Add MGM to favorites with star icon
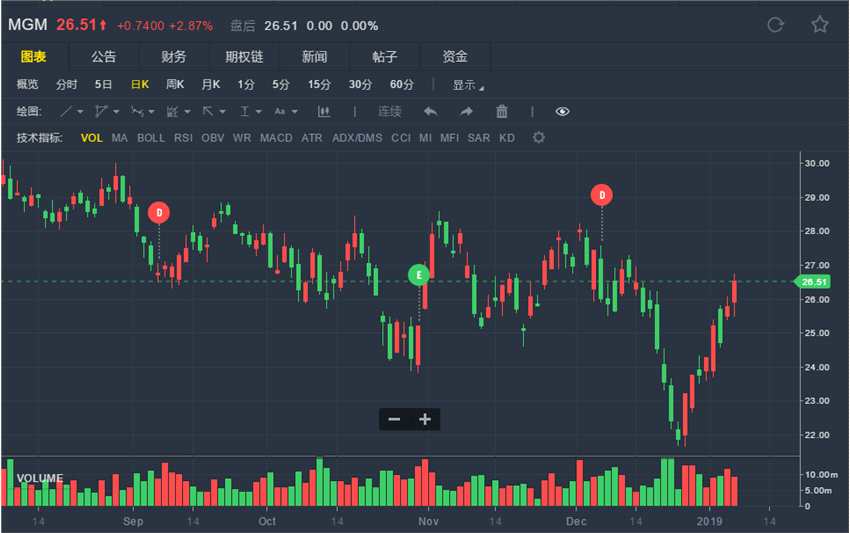The image size is (850, 533). 820,24
